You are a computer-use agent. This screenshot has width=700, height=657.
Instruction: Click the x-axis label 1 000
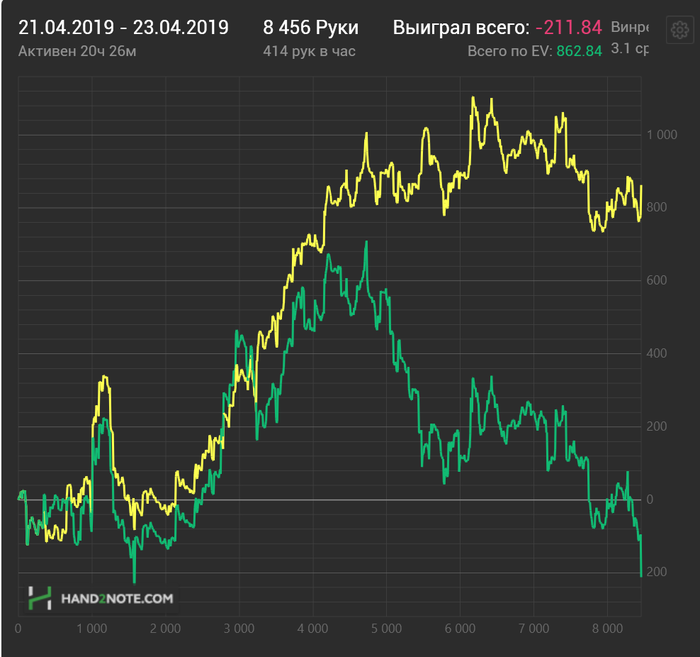[x=92, y=628]
